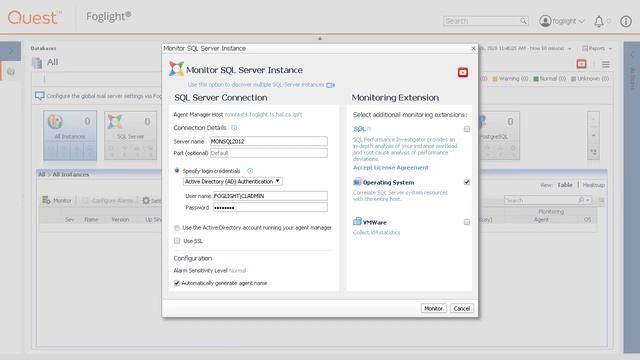
Task: Enable the SQL PI extension checkbox
Action: (x=467, y=129)
